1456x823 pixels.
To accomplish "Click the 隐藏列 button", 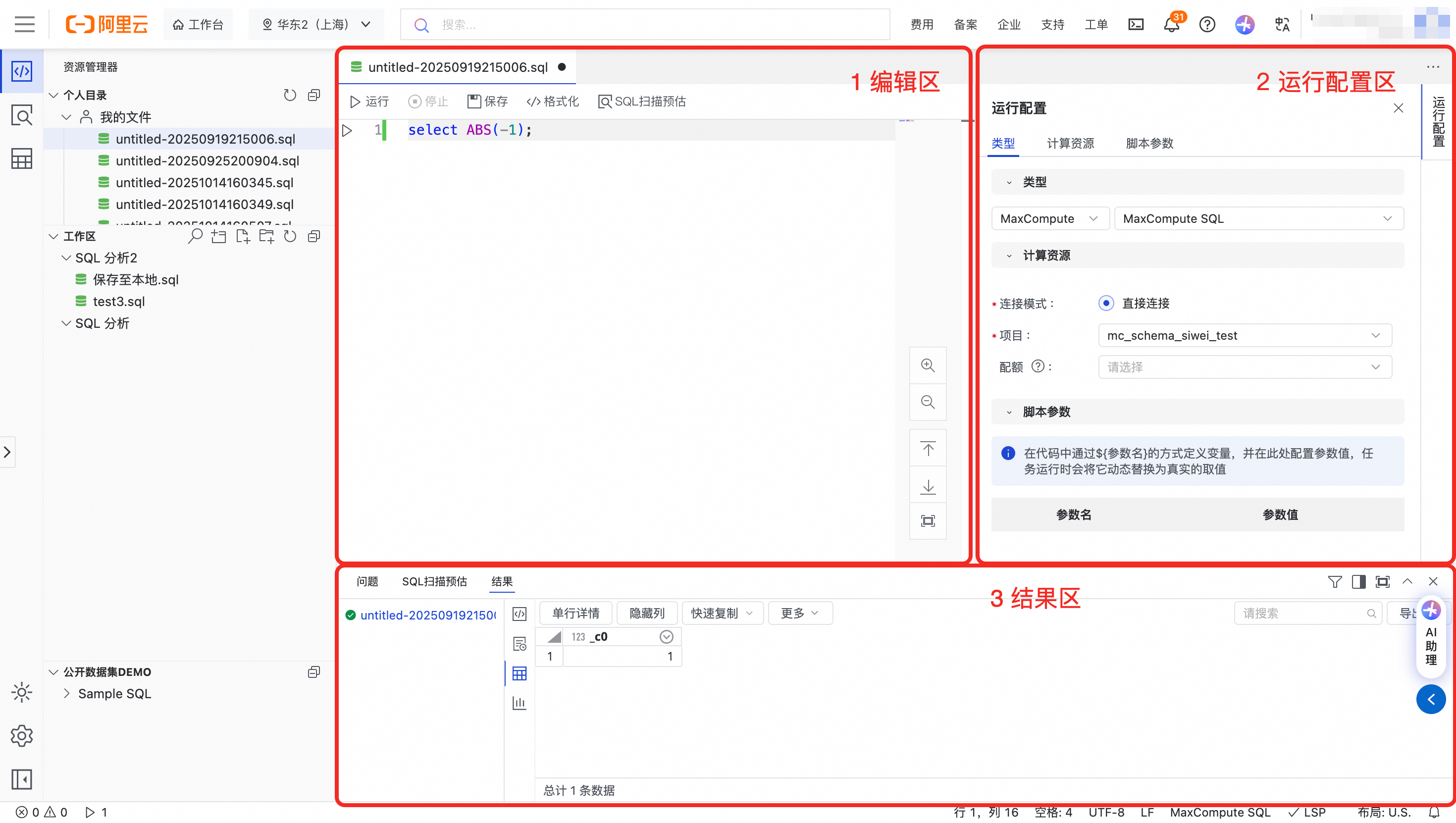I will 647,613.
